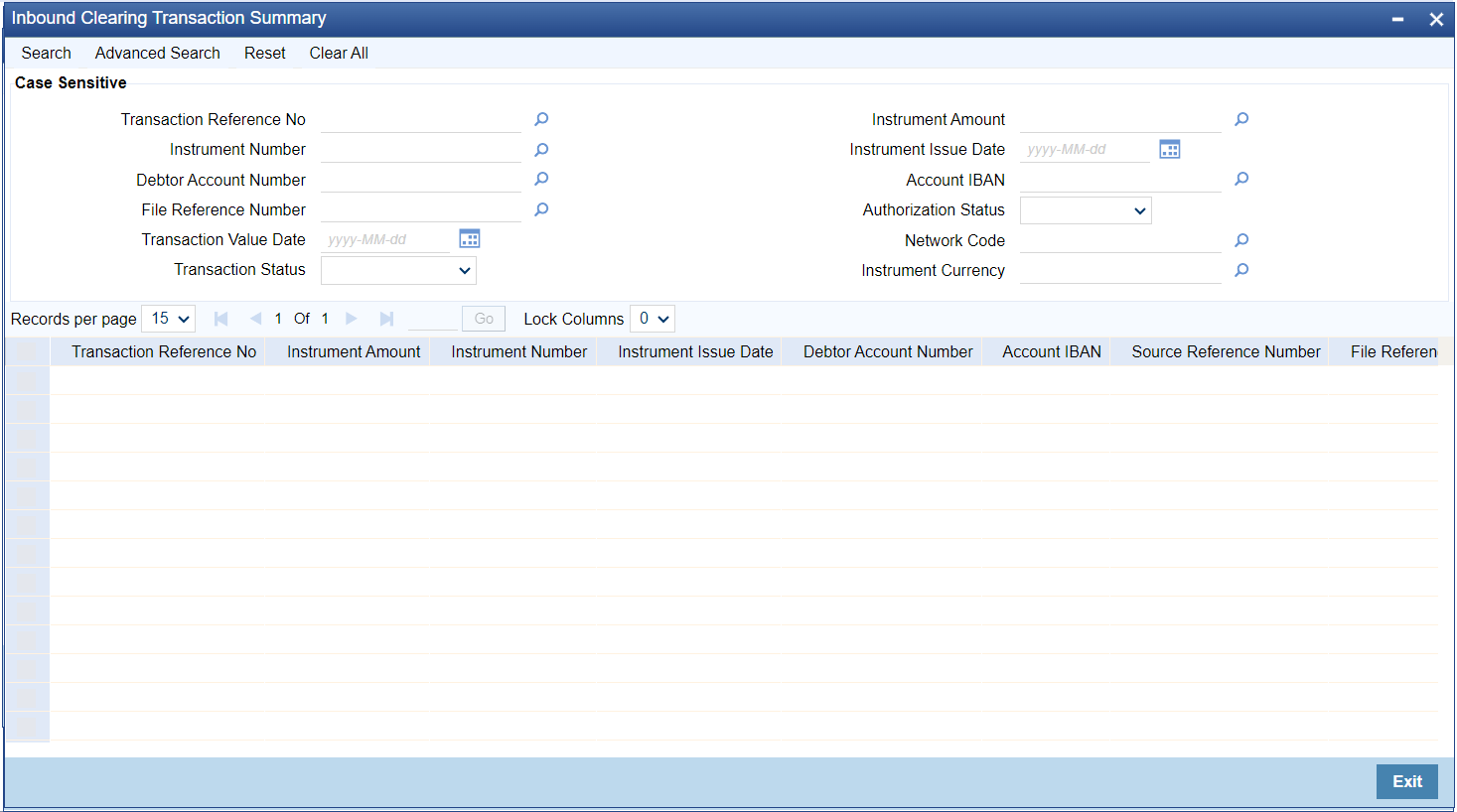Open Advanced Search

(158, 54)
